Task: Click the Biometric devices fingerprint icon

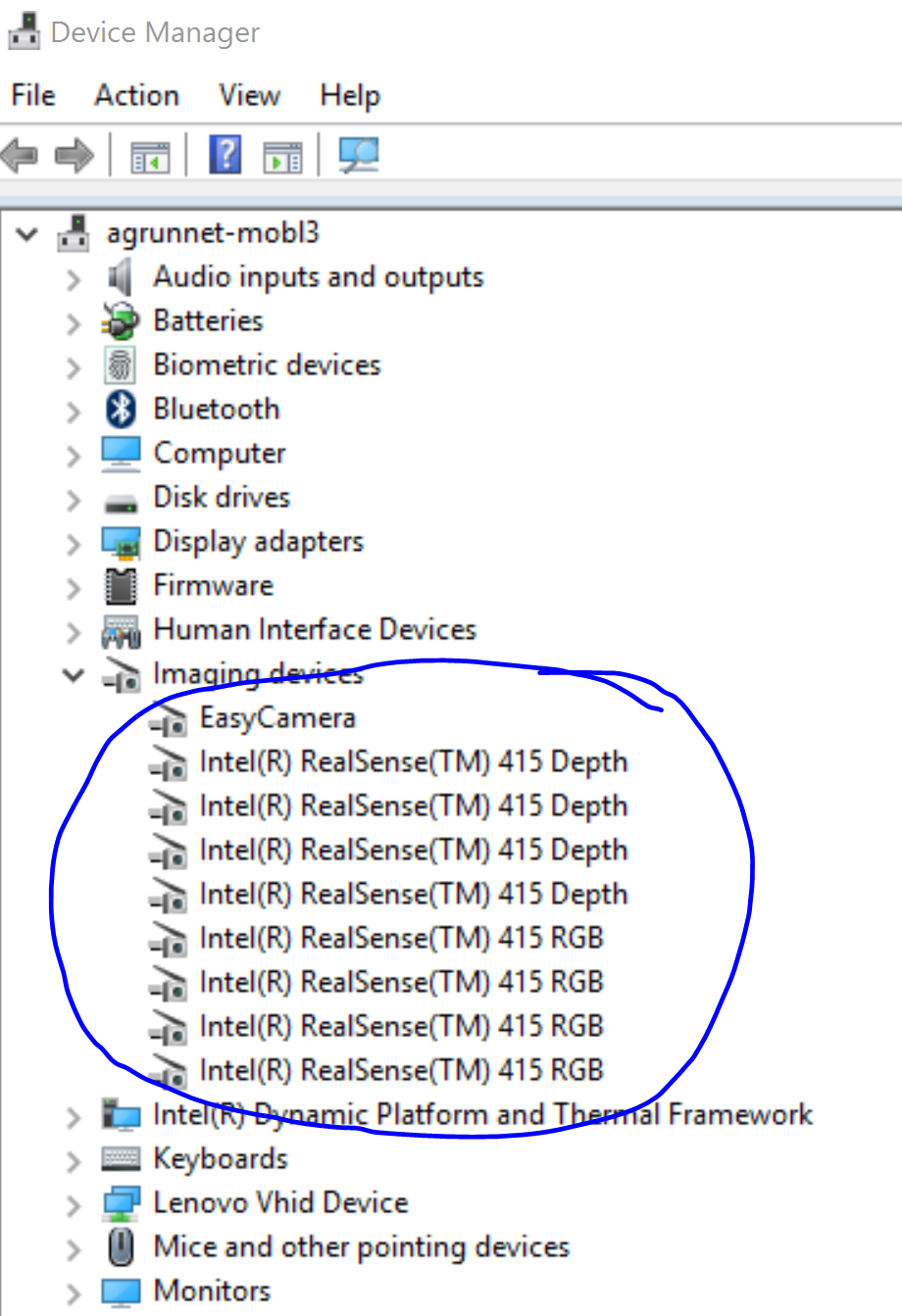Action: (x=121, y=366)
